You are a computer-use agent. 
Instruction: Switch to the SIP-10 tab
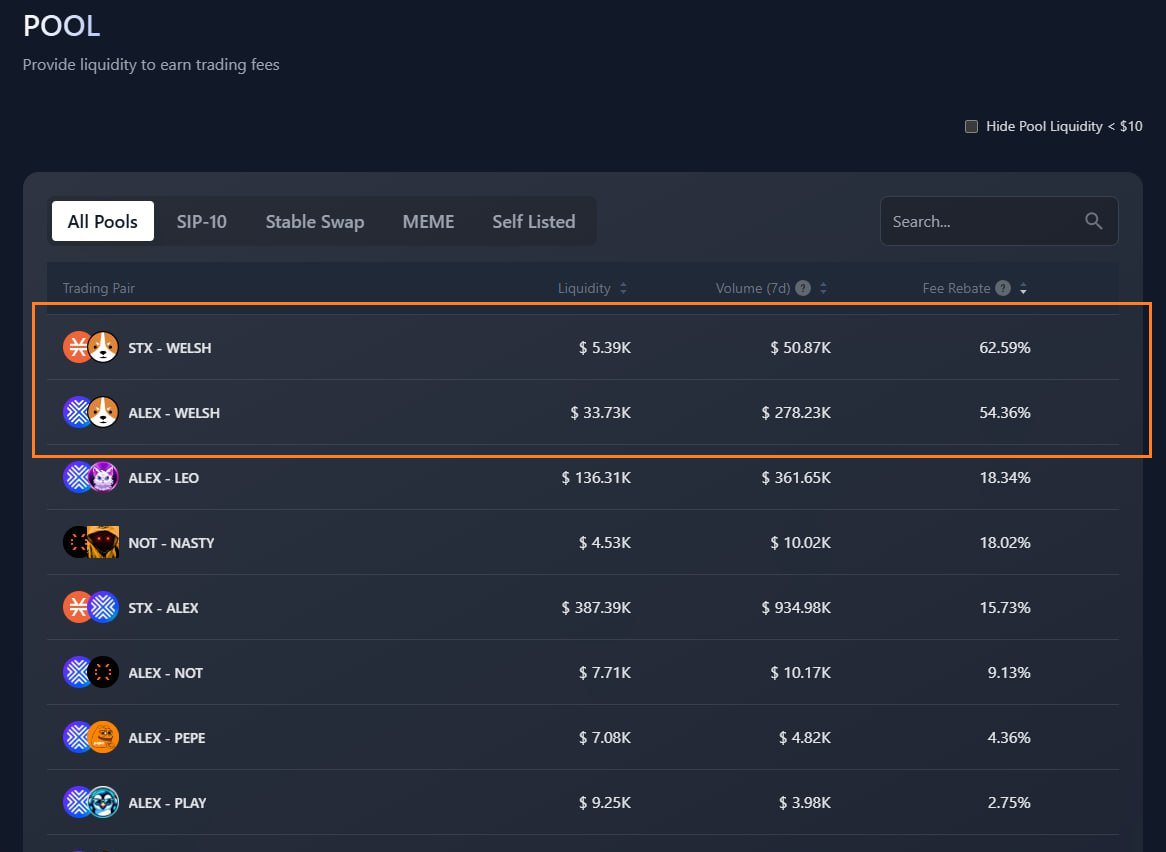point(202,221)
